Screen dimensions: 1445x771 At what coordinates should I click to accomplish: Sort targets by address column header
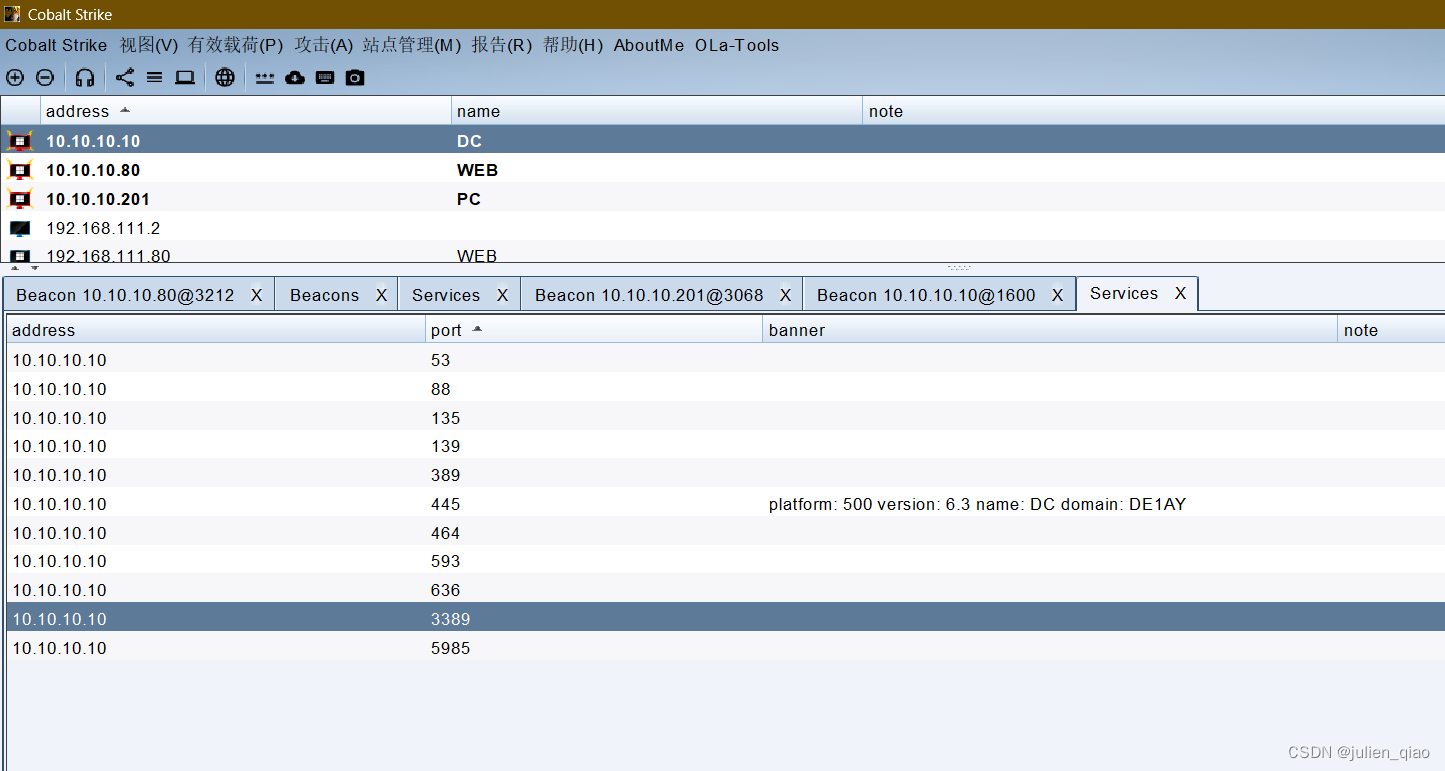pyautogui.click(x=246, y=111)
